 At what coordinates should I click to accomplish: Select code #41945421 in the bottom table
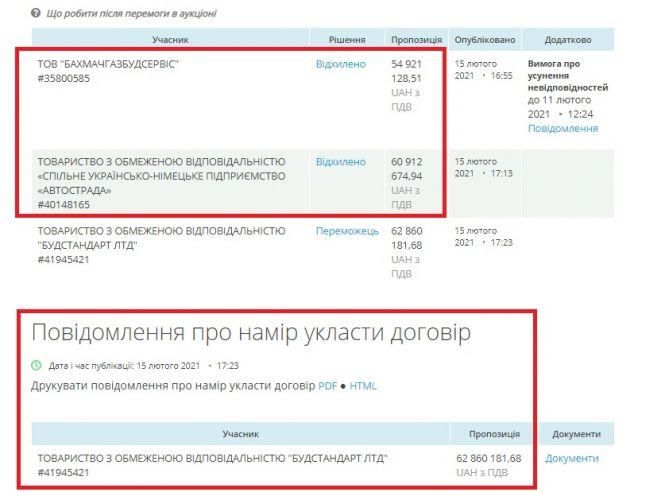[64, 472]
